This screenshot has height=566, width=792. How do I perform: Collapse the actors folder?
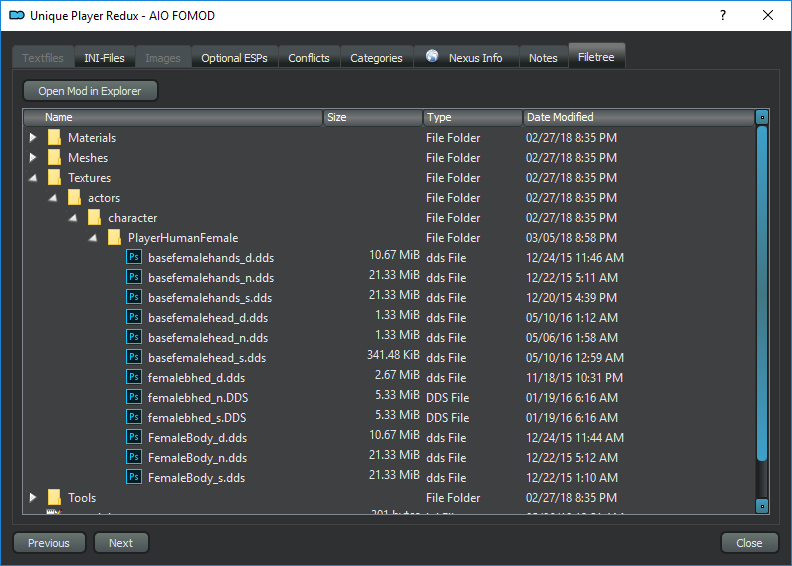[53, 198]
